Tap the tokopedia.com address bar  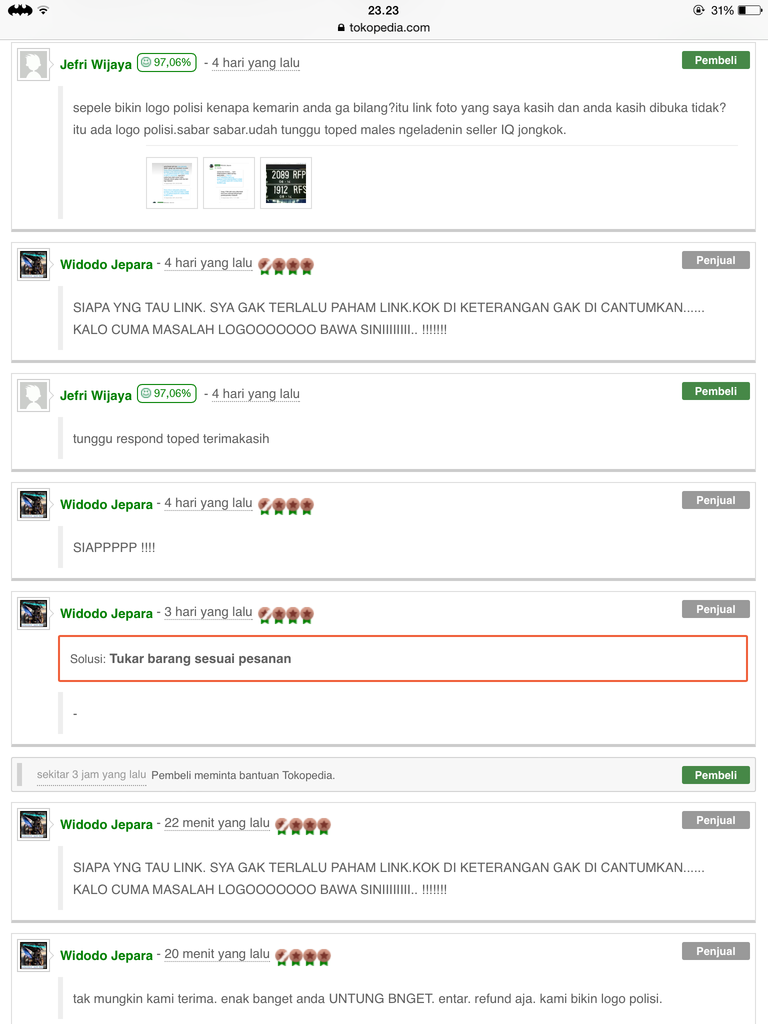pos(384,27)
